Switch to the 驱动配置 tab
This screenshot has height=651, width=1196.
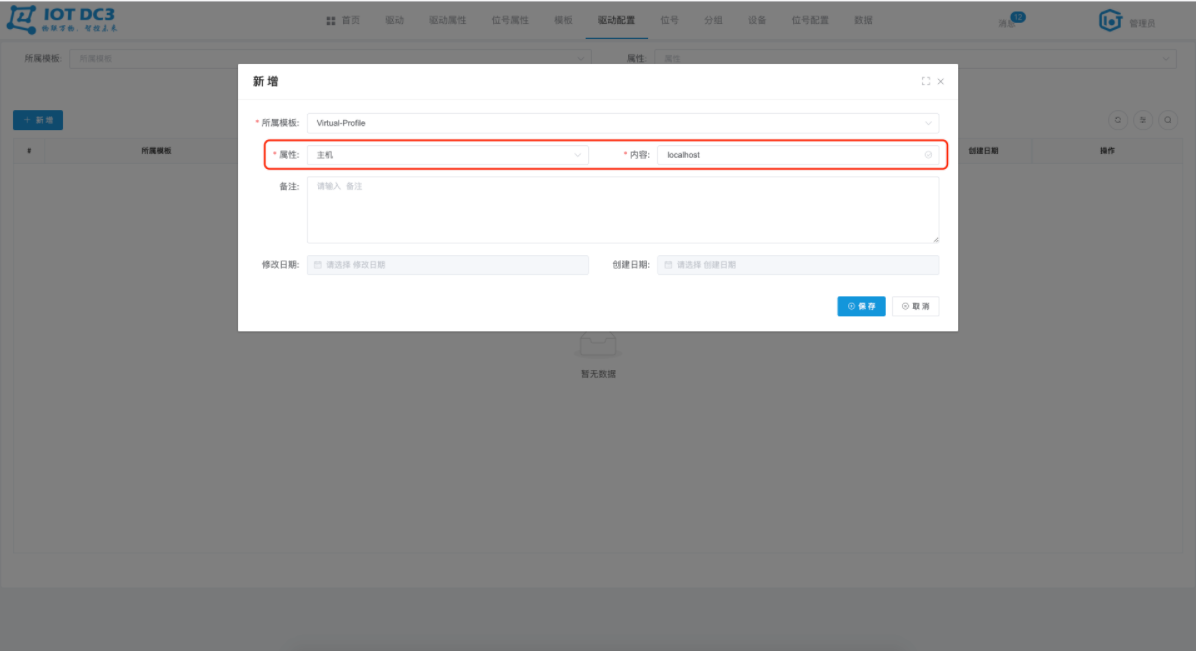click(x=616, y=21)
